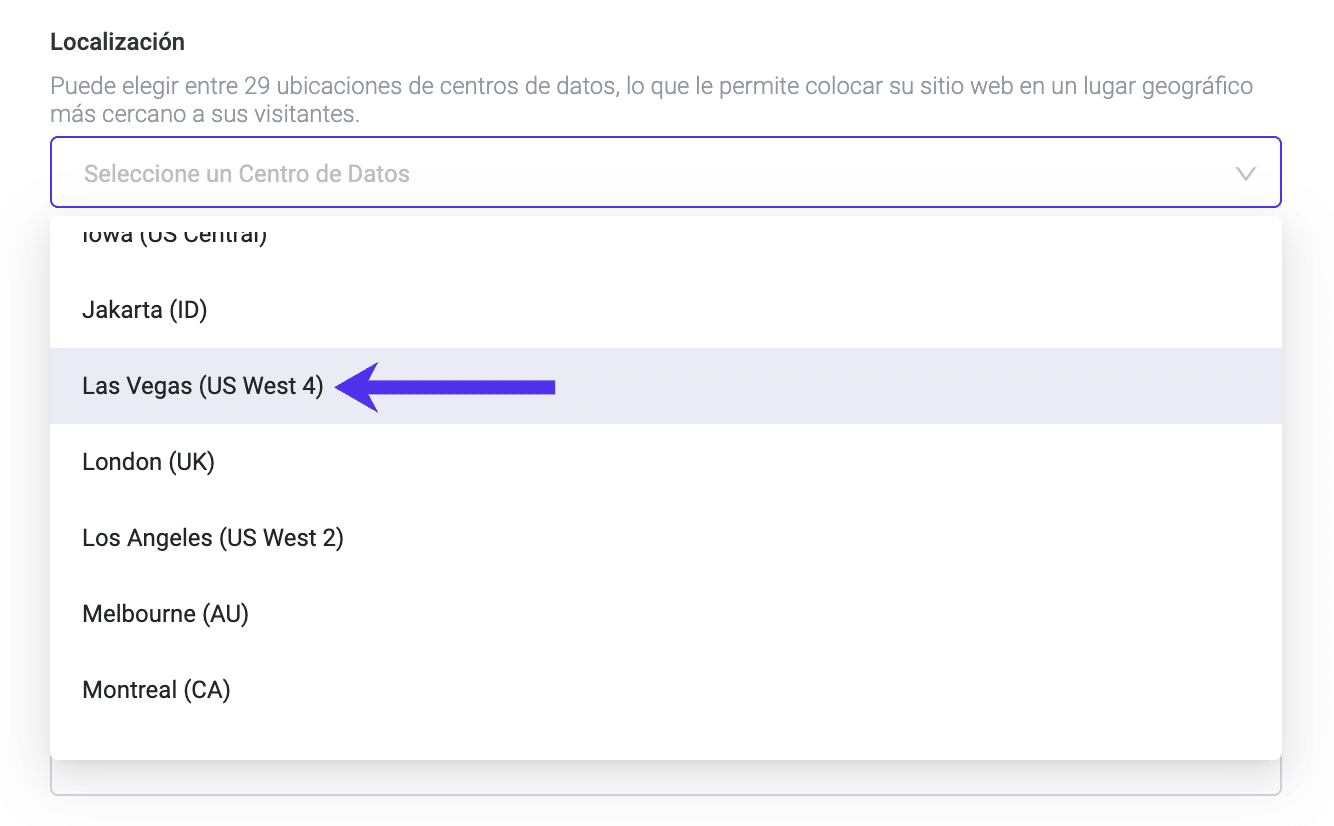Click the 'más cercano a sus visitantes' text line
This screenshot has width=1334, height=826.
[x=204, y=114]
